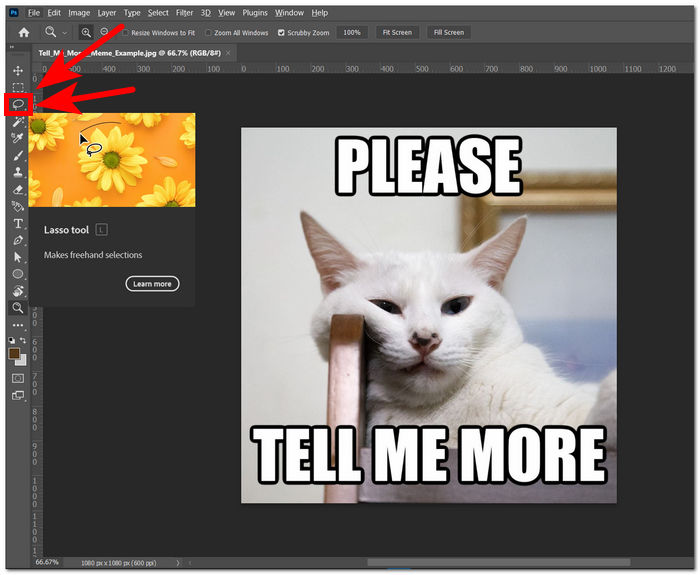Open the Plugins menu
This screenshot has height=575, width=700.
(x=255, y=13)
